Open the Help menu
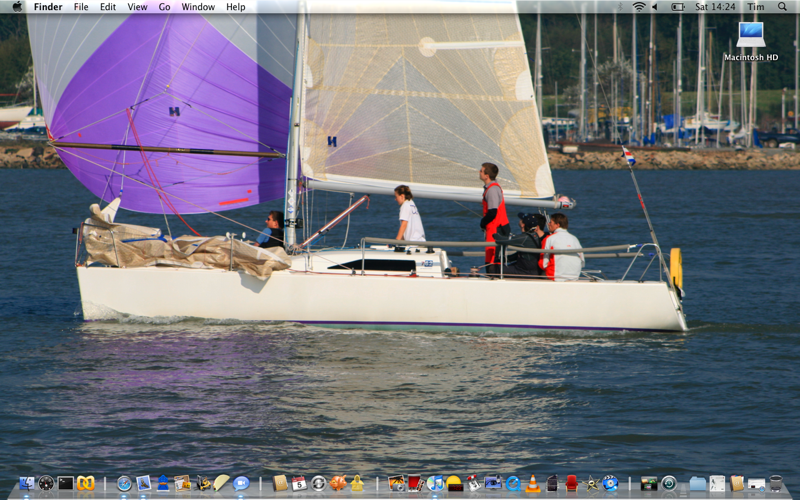This screenshot has height=500, width=800. coord(236,7)
